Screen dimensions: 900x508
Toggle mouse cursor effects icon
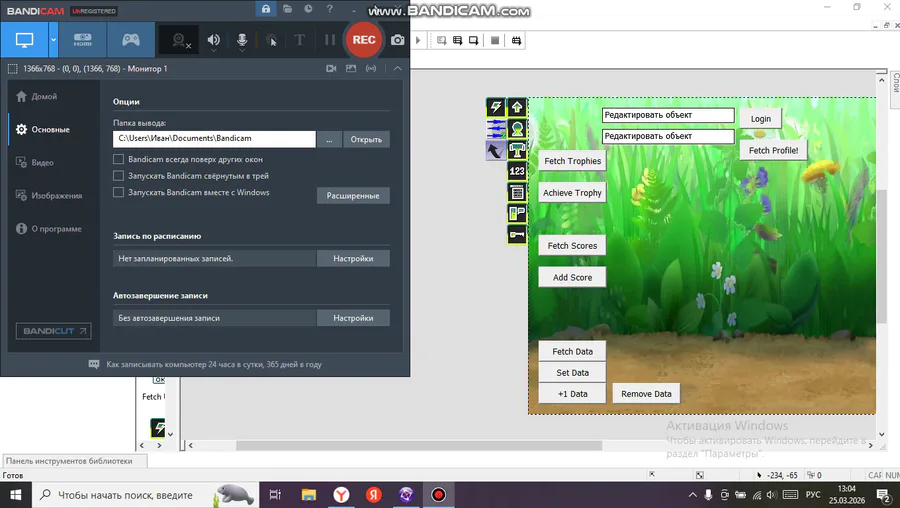point(271,40)
